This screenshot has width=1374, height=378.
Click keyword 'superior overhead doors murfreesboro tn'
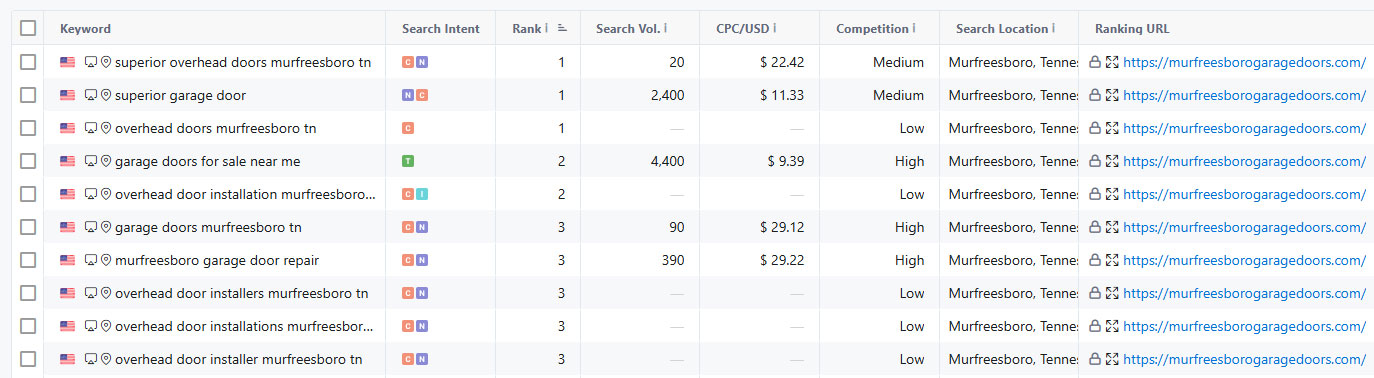pos(243,62)
